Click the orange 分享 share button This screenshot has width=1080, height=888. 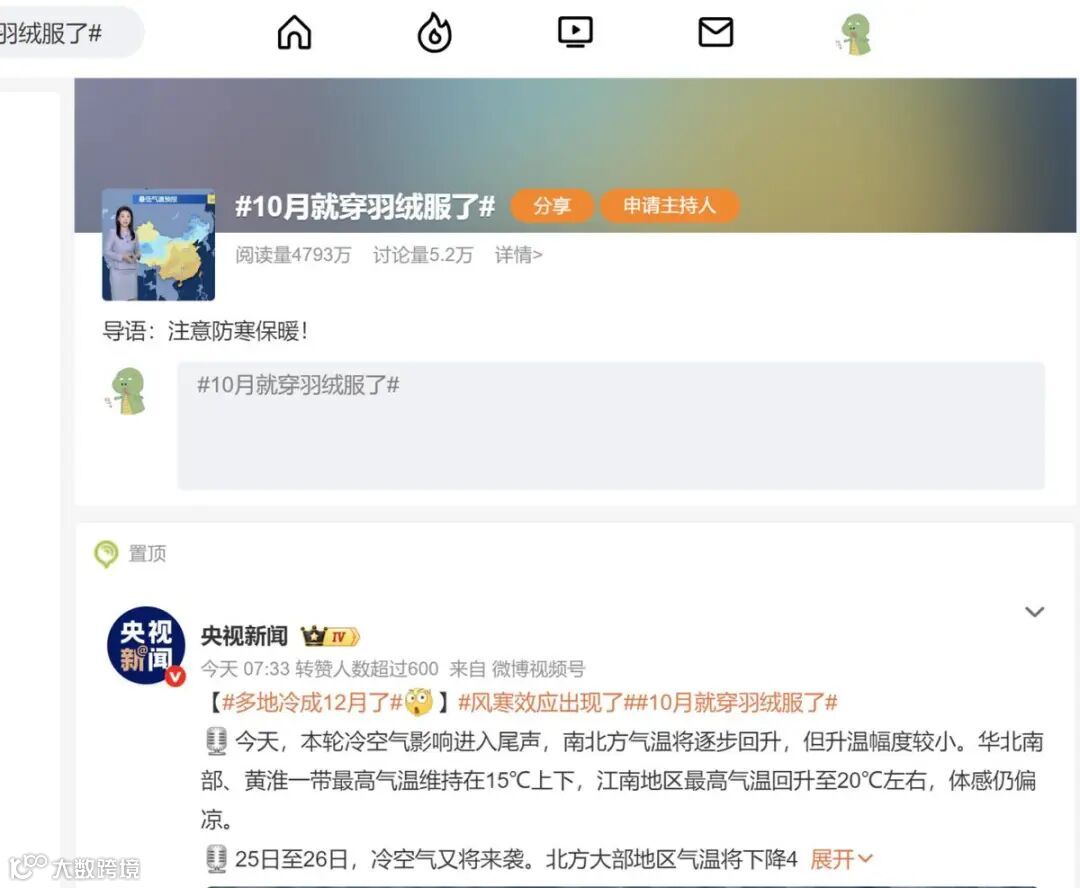pyautogui.click(x=552, y=205)
